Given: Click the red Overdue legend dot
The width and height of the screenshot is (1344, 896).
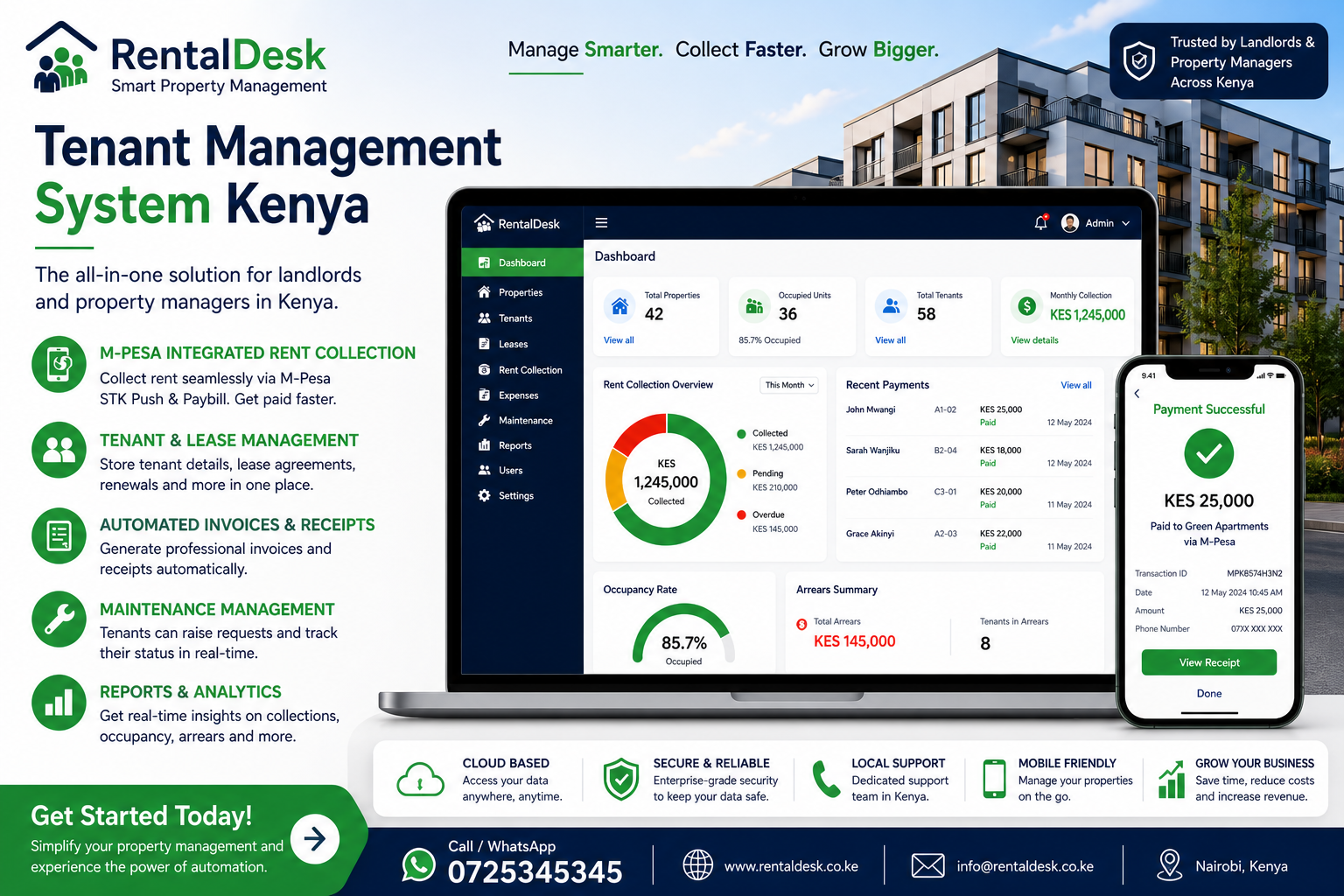Looking at the screenshot, I should pos(741,514).
